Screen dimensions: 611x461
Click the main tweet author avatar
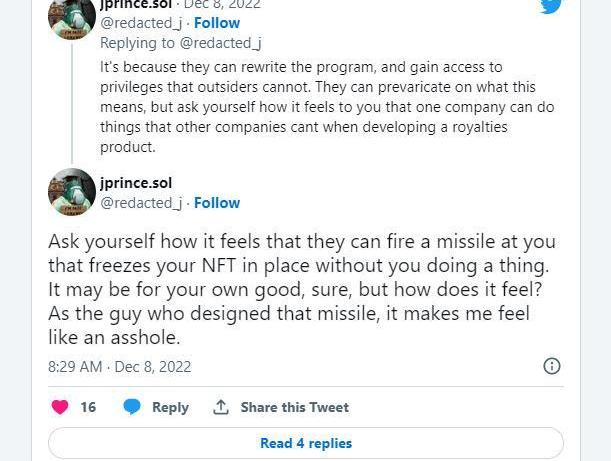pos(72,192)
